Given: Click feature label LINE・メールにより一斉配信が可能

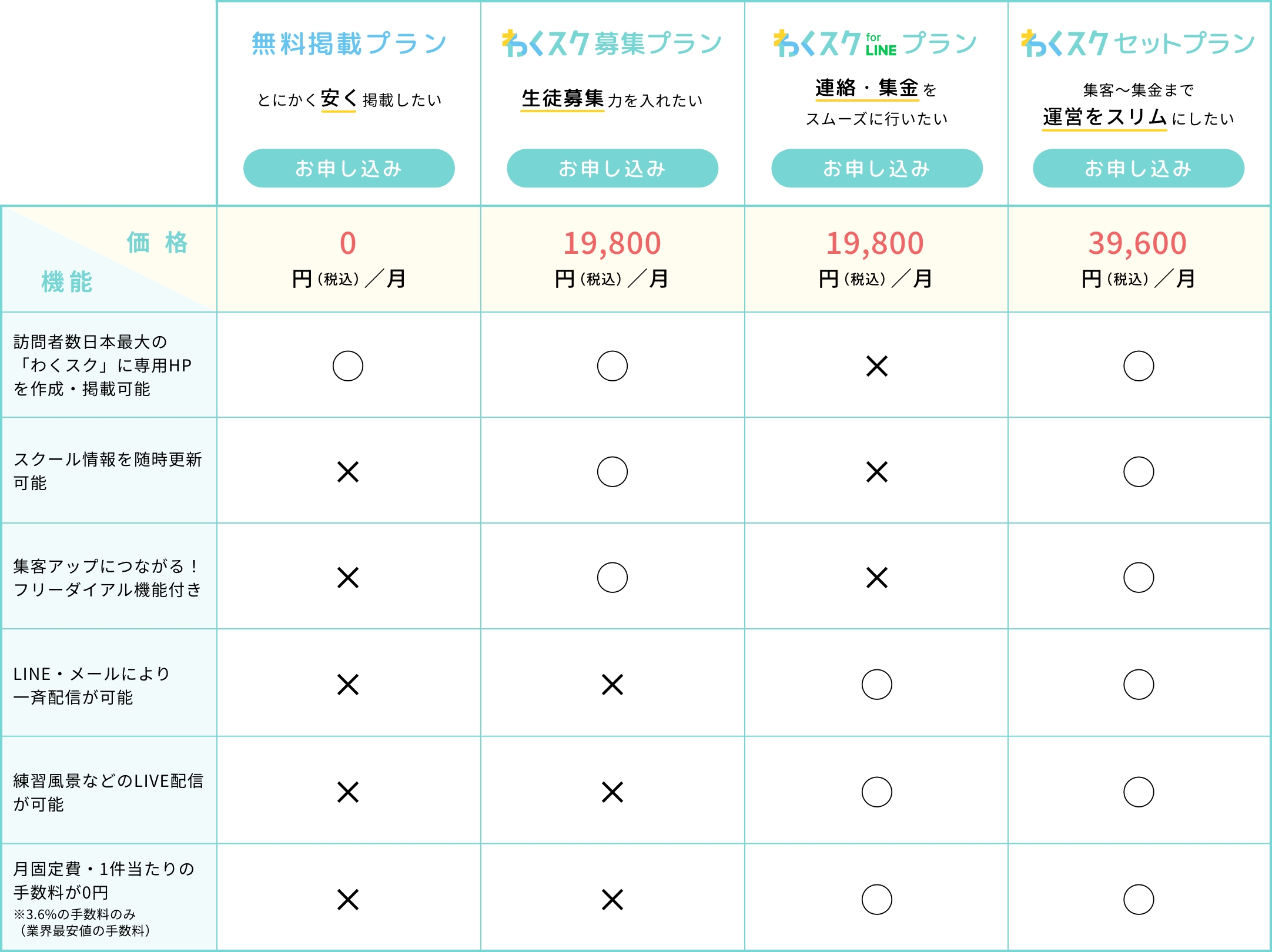Looking at the screenshot, I should (x=92, y=685).
